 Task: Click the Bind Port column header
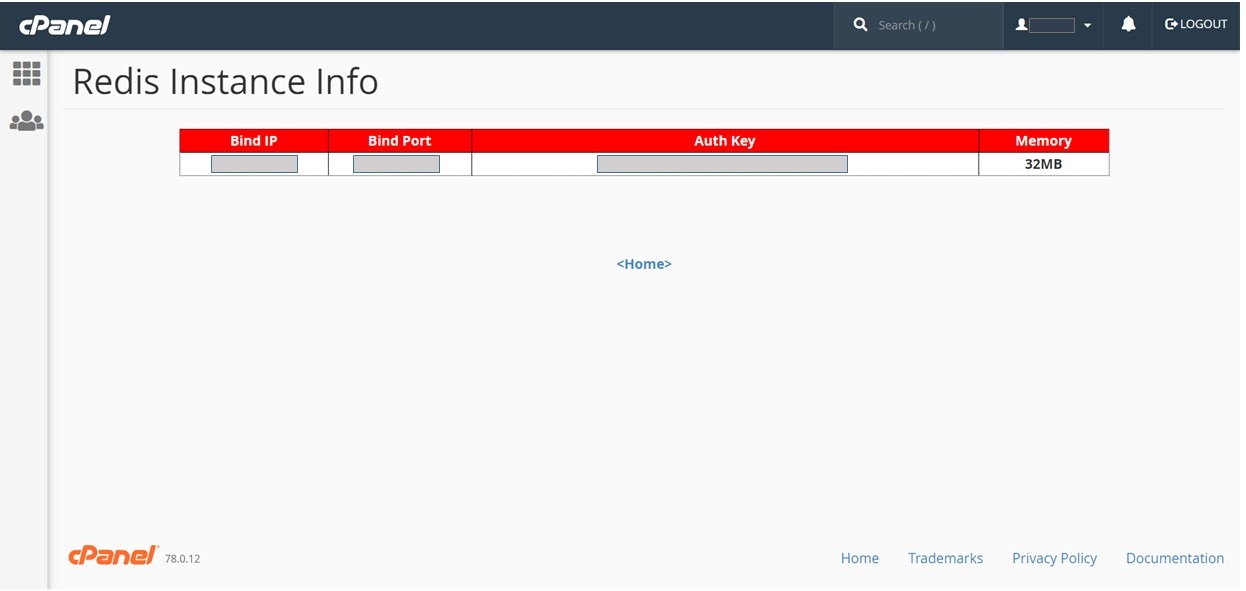point(400,141)
